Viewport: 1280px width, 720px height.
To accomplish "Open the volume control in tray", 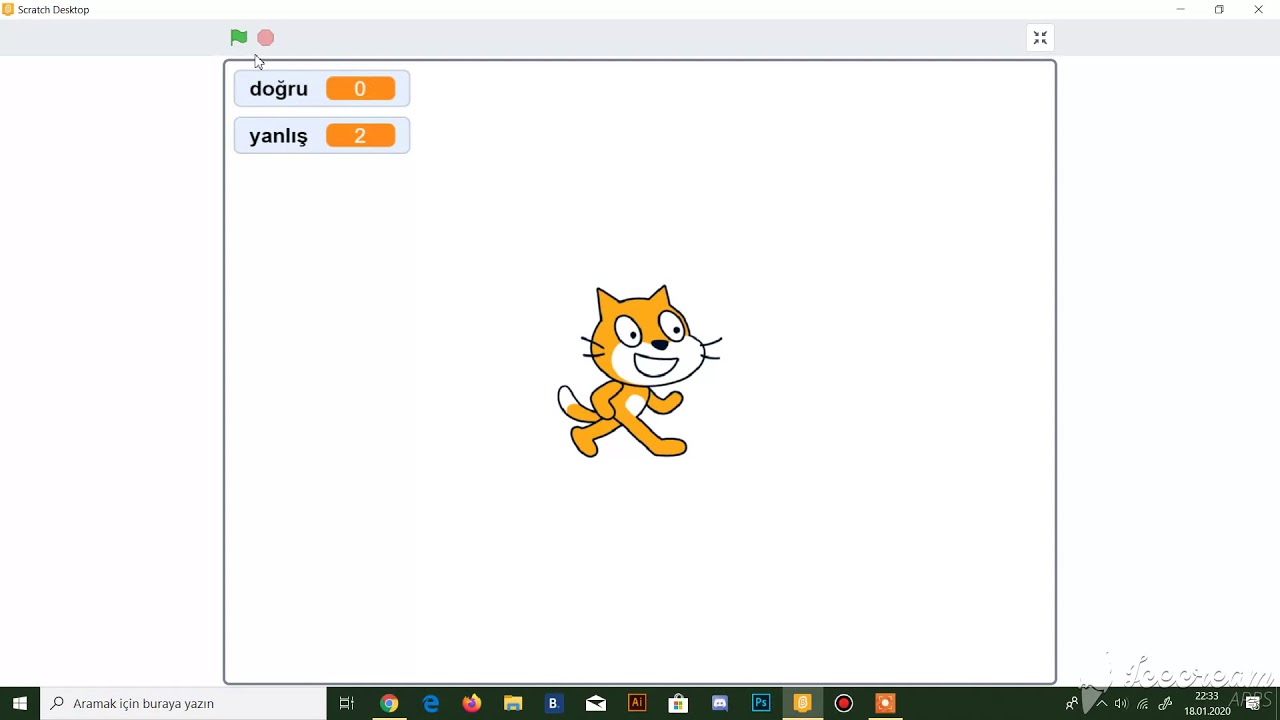I will click(1121, 704).
